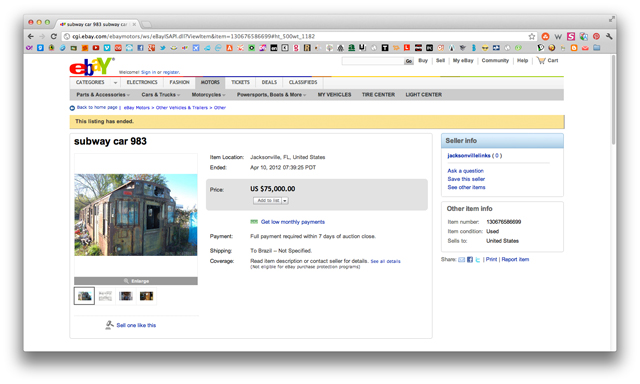Screen dimensions: 640x384
Task: Open the Facebook bookmark in bookmarks bar
Action: 140,48
